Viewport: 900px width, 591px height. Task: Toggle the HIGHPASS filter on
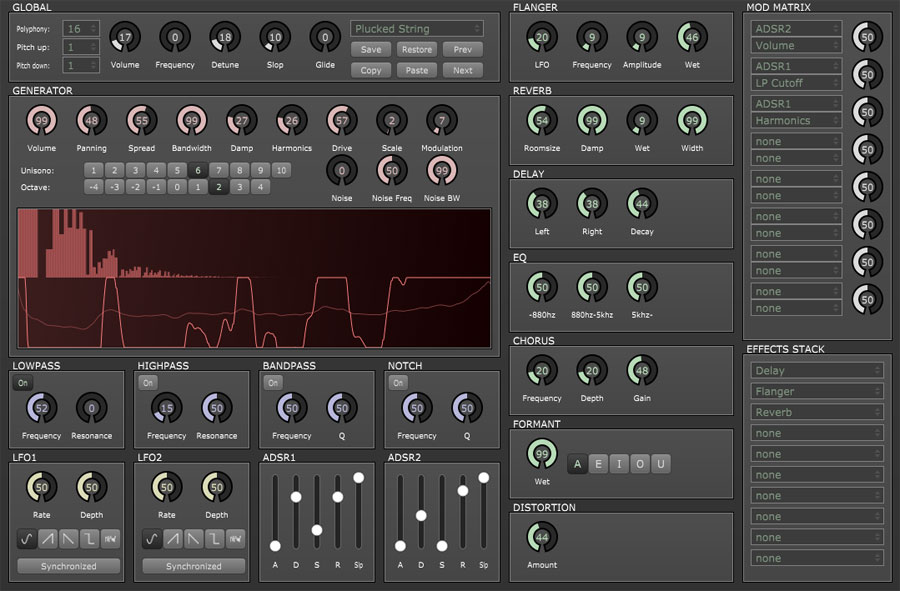point(147,383)
